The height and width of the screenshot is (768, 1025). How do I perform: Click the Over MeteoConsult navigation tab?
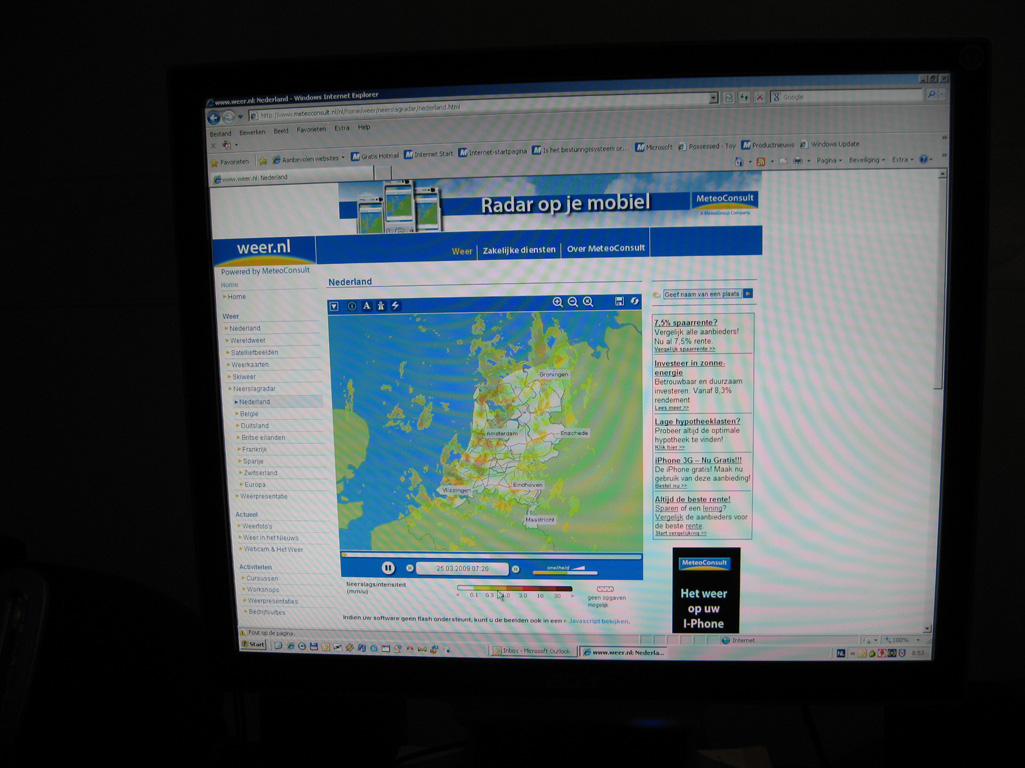(x=606, y=248)
